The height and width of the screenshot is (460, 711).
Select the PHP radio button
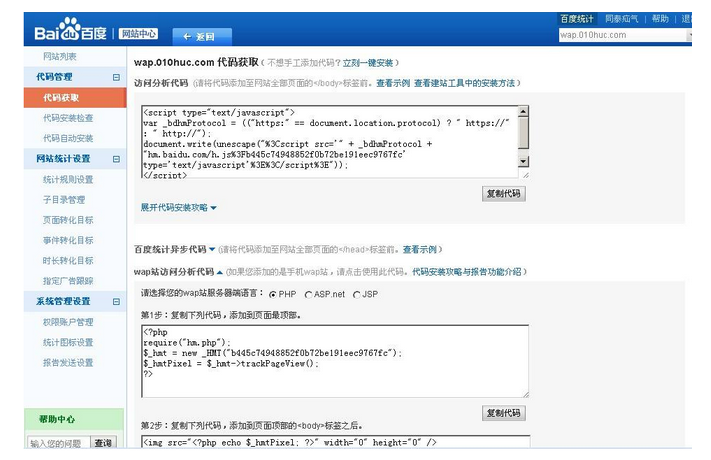tap(273, 294)
